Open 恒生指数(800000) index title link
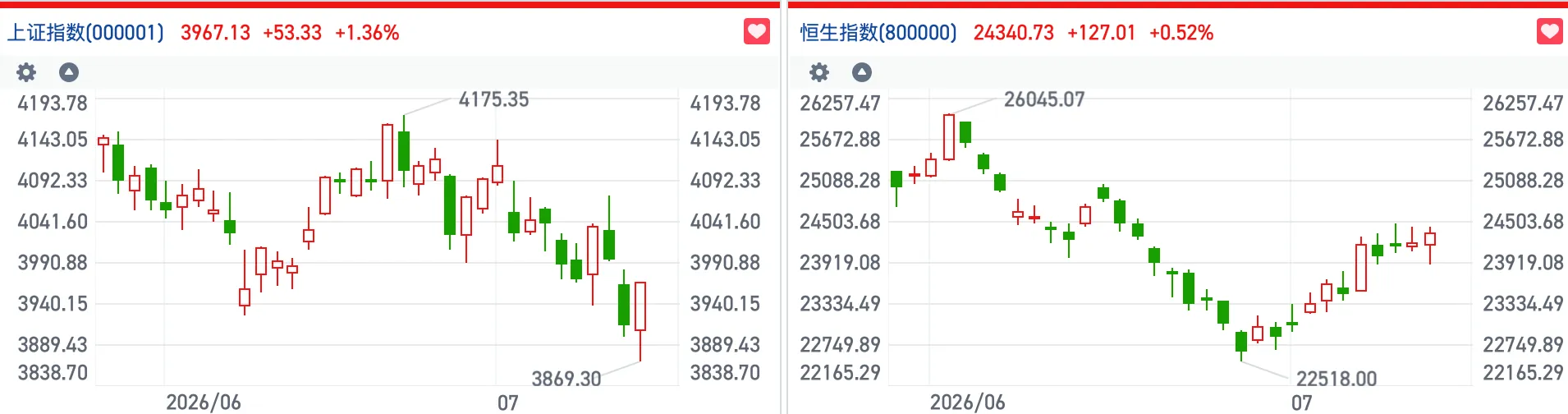This screenshot has width=1568, height=414. [879, 33]
